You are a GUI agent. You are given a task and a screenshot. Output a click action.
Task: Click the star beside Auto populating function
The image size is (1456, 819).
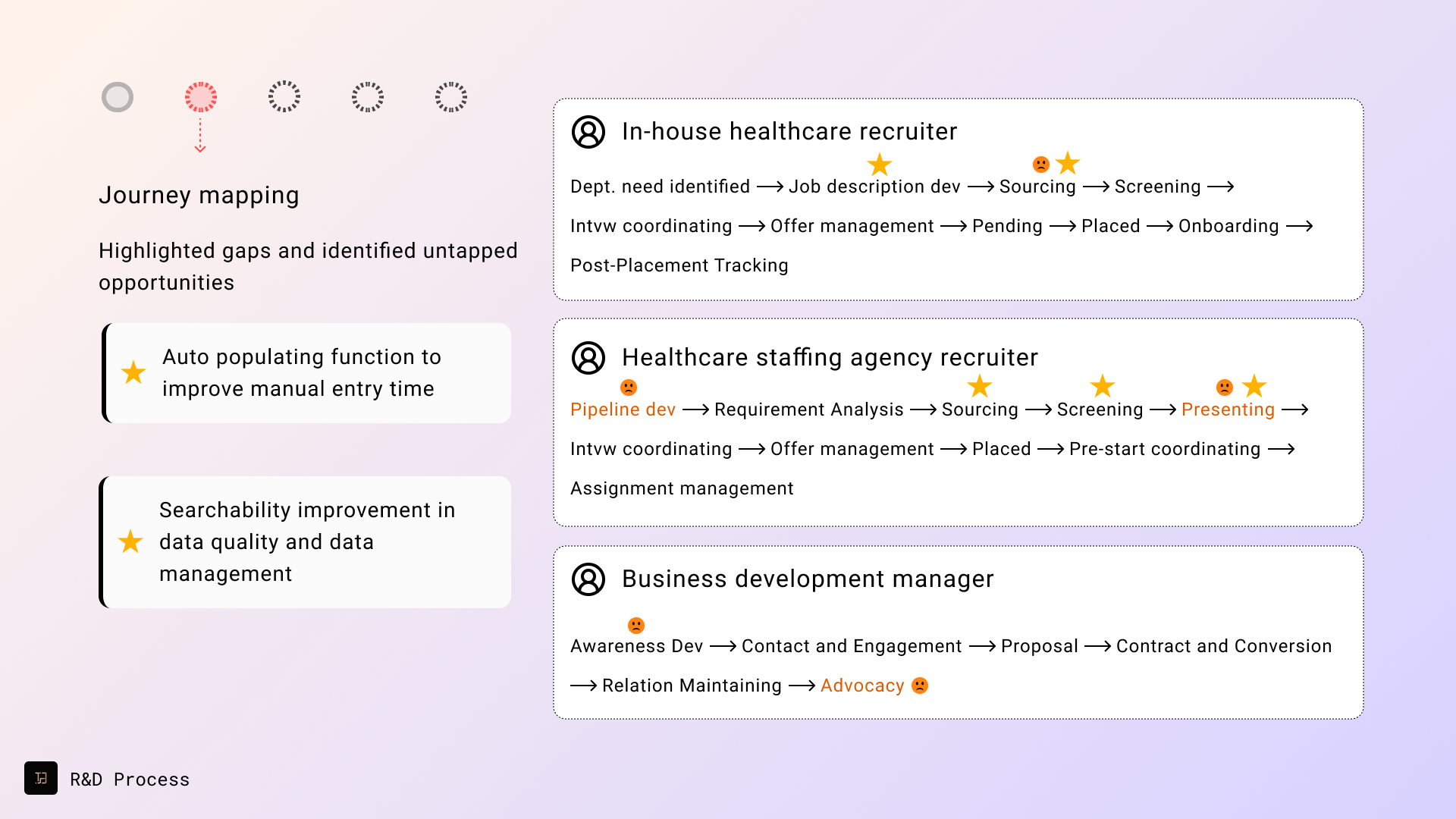[133, 372]
